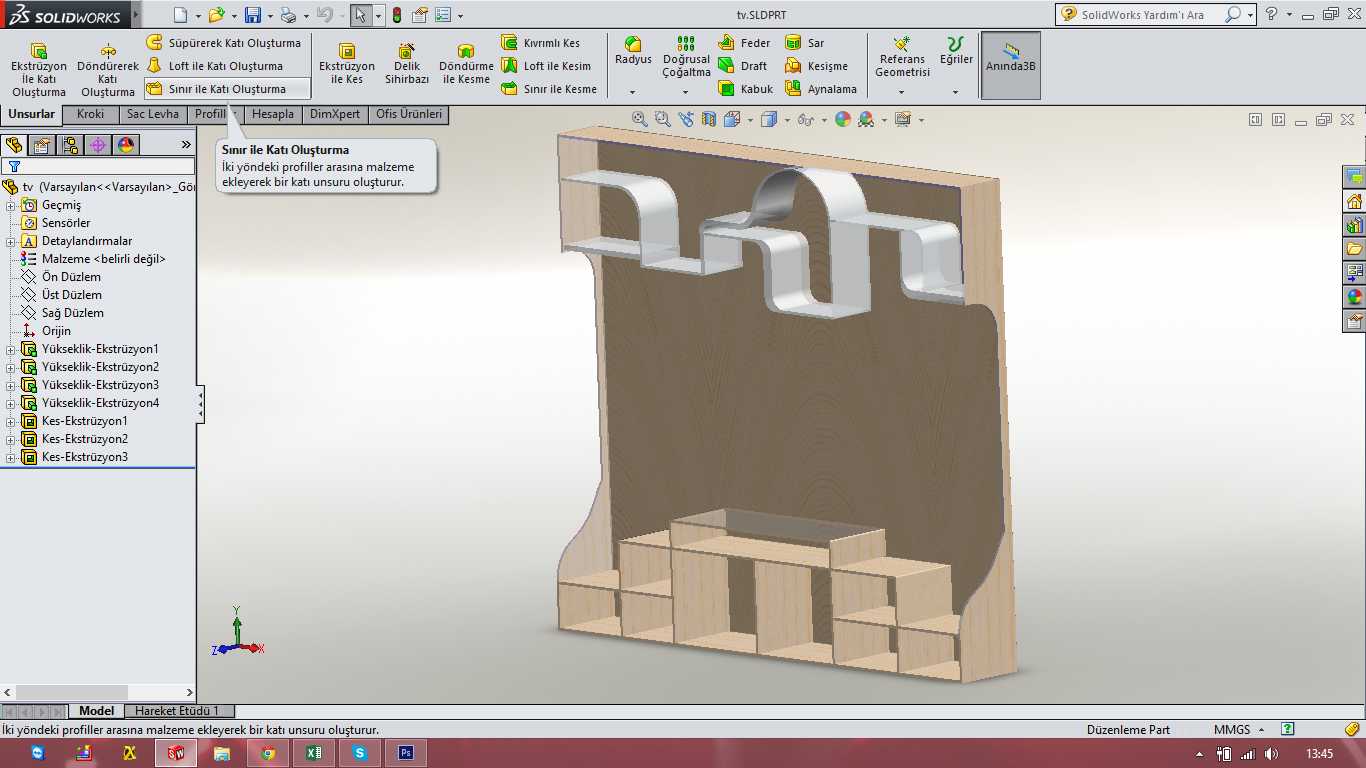Expand the Detaylandırmalar tree node
This screenshot has width=1366, height=768.
(11, 241)
